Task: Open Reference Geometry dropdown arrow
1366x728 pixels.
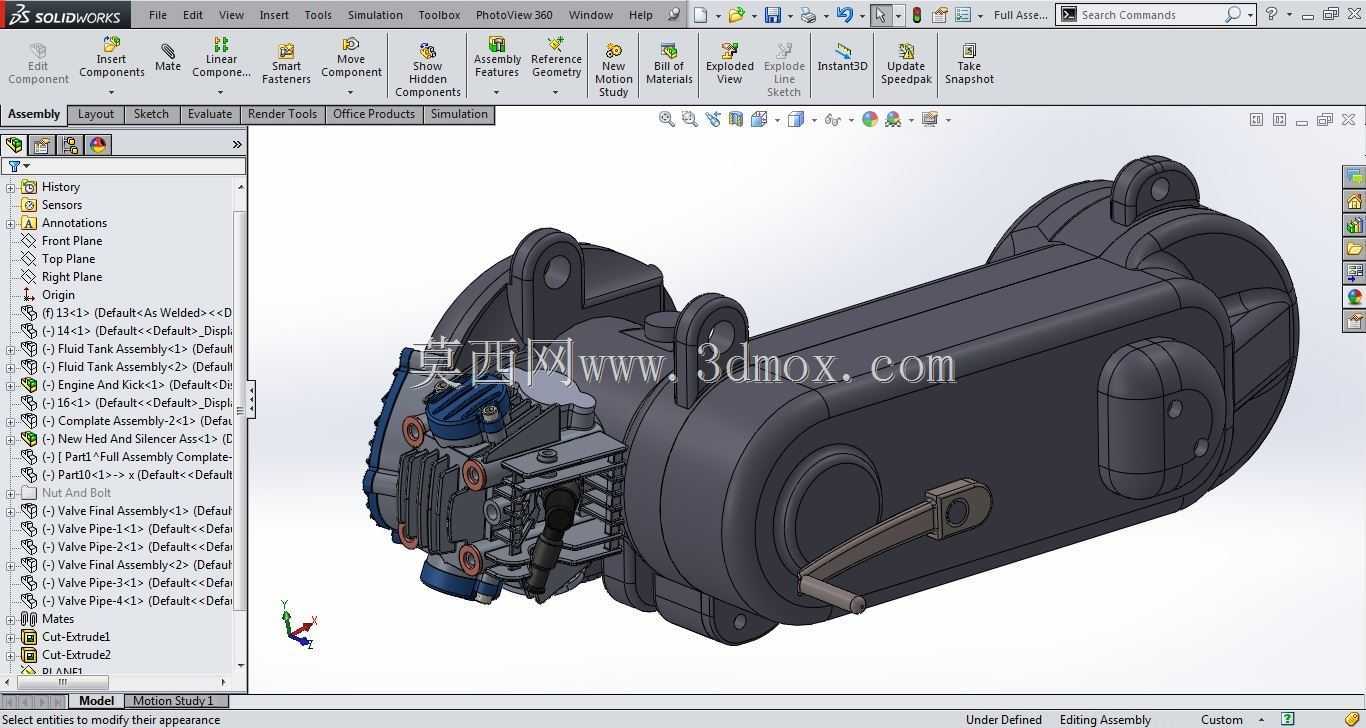Action: pos(555,92)
